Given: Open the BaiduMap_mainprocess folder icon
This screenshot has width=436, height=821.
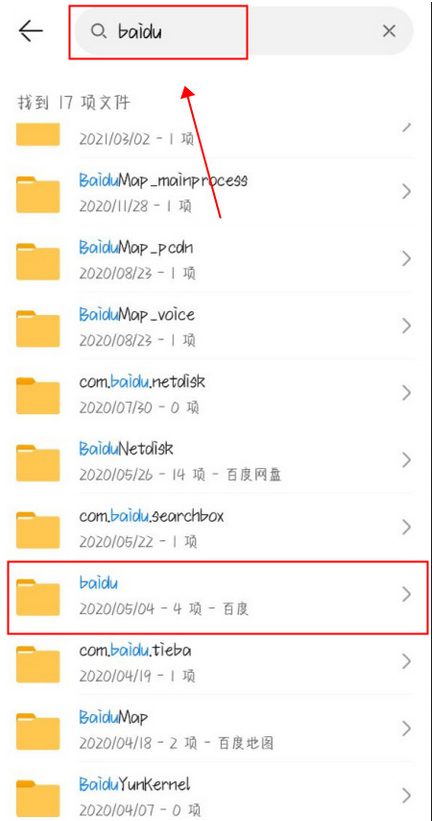Looking at the screenshot, I should [38, 194].
